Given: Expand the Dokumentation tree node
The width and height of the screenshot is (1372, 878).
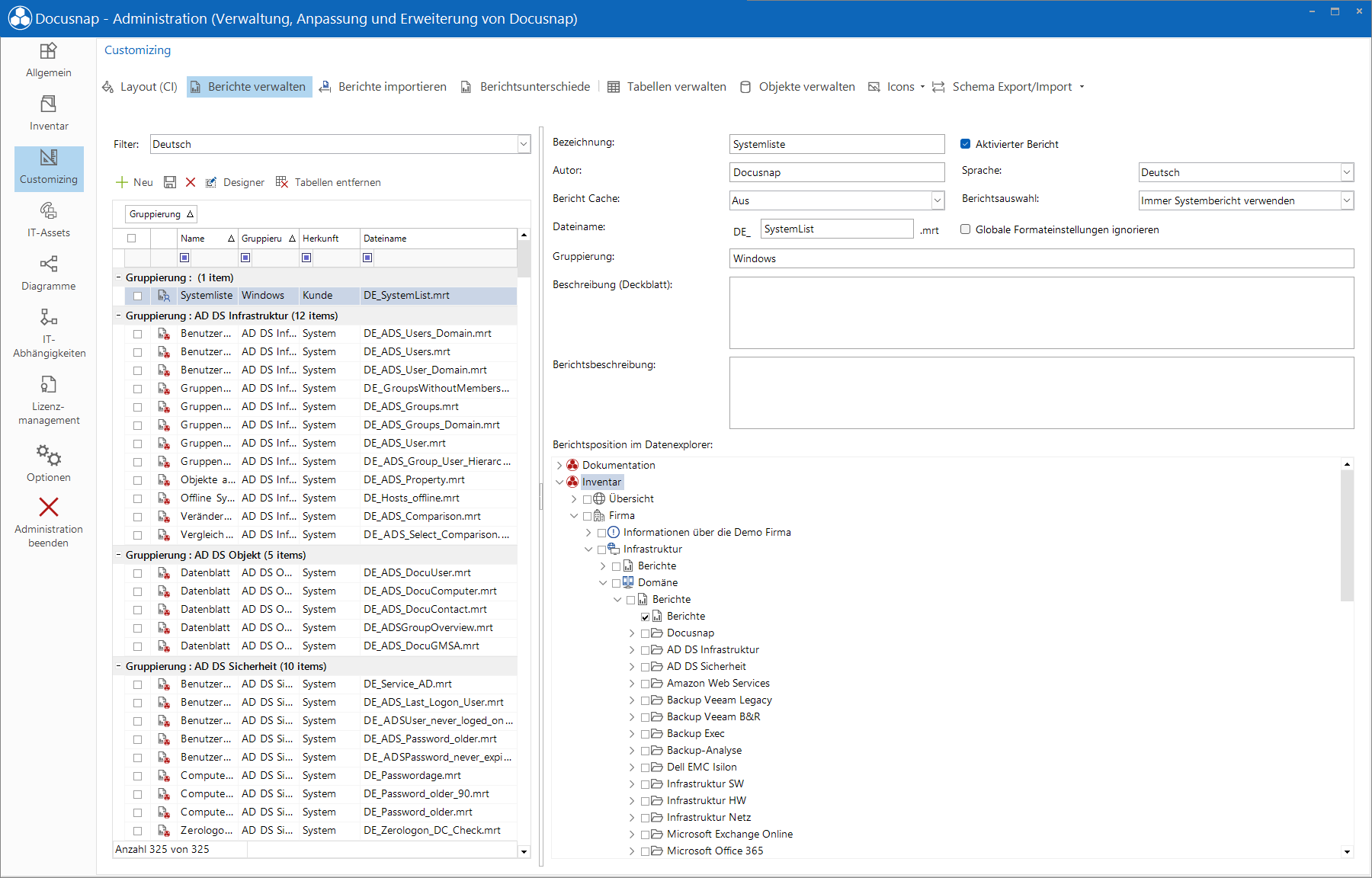Looking at the screenshot, I should 559,466.
